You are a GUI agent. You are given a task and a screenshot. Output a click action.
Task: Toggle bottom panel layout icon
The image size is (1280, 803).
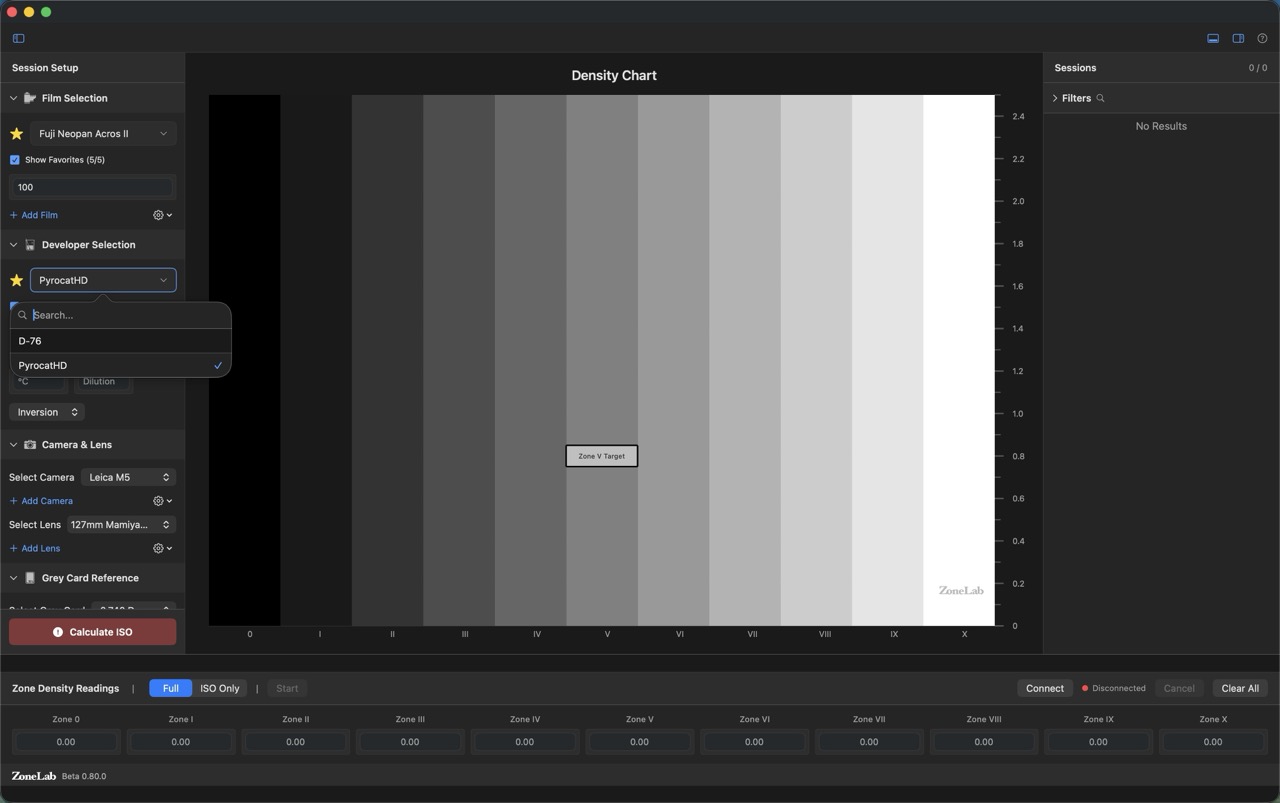pyautogui.click(x=1213, y=38)
